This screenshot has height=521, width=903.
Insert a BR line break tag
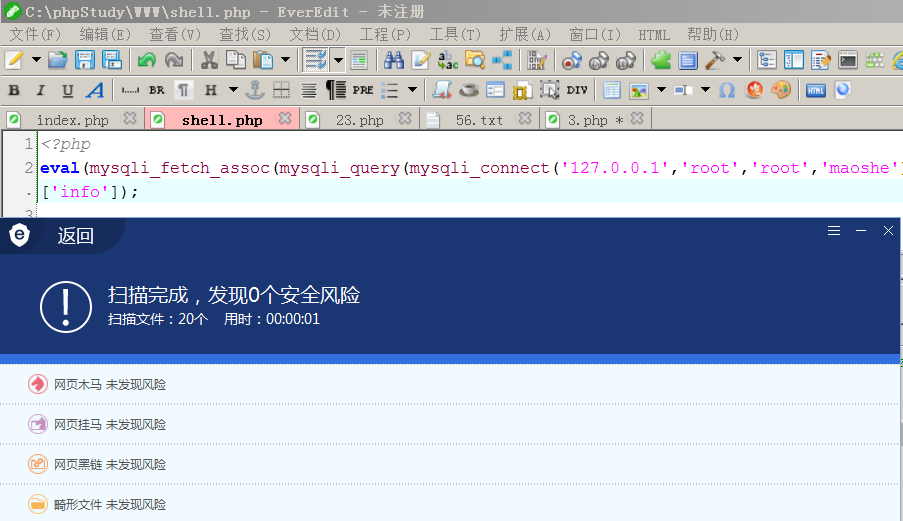point(157,90)
